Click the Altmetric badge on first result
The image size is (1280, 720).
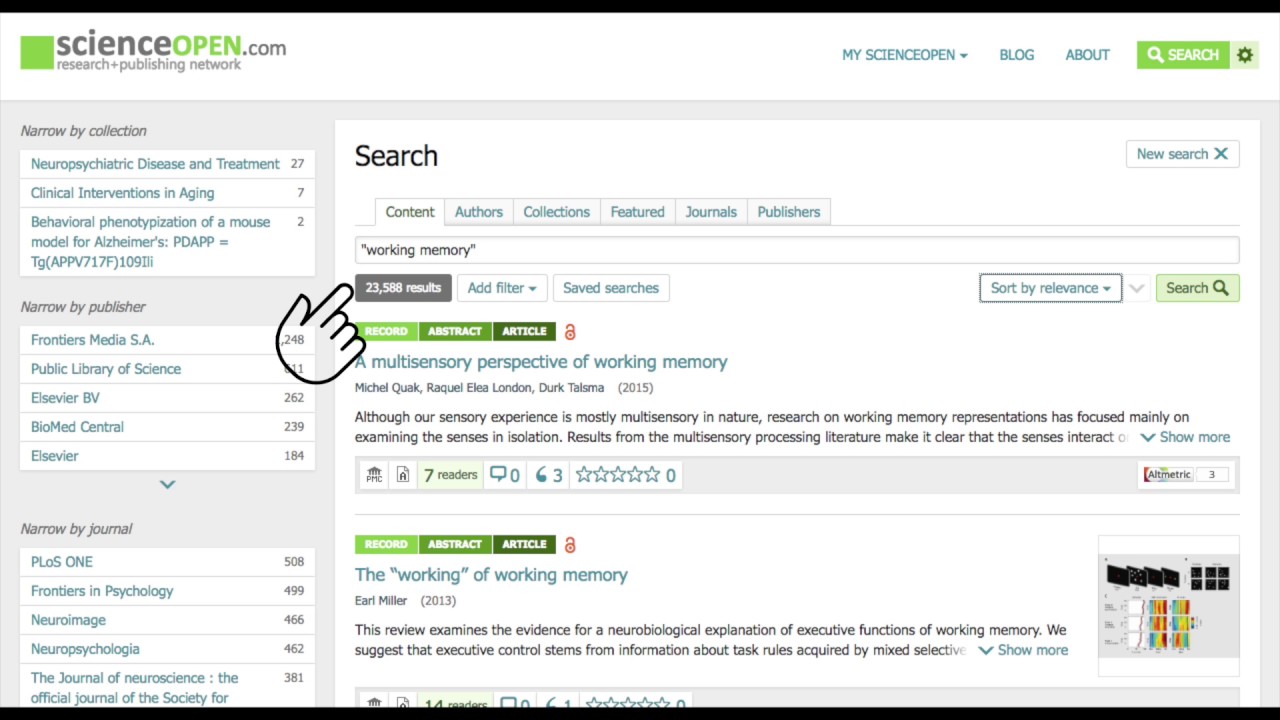[x=1186, y=474]
